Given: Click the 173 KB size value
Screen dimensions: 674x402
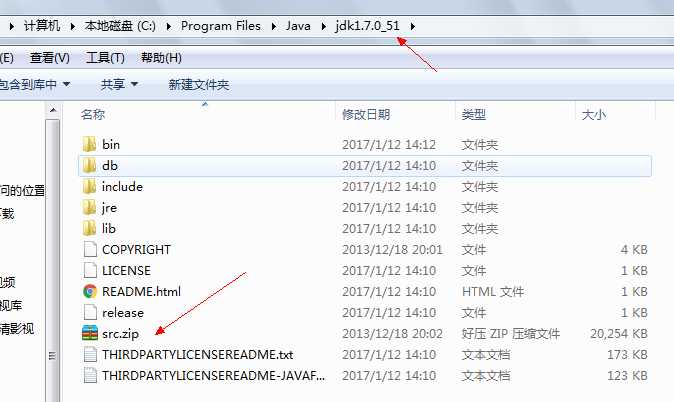Looking at the screenshot, I should (x=627, y=355).
